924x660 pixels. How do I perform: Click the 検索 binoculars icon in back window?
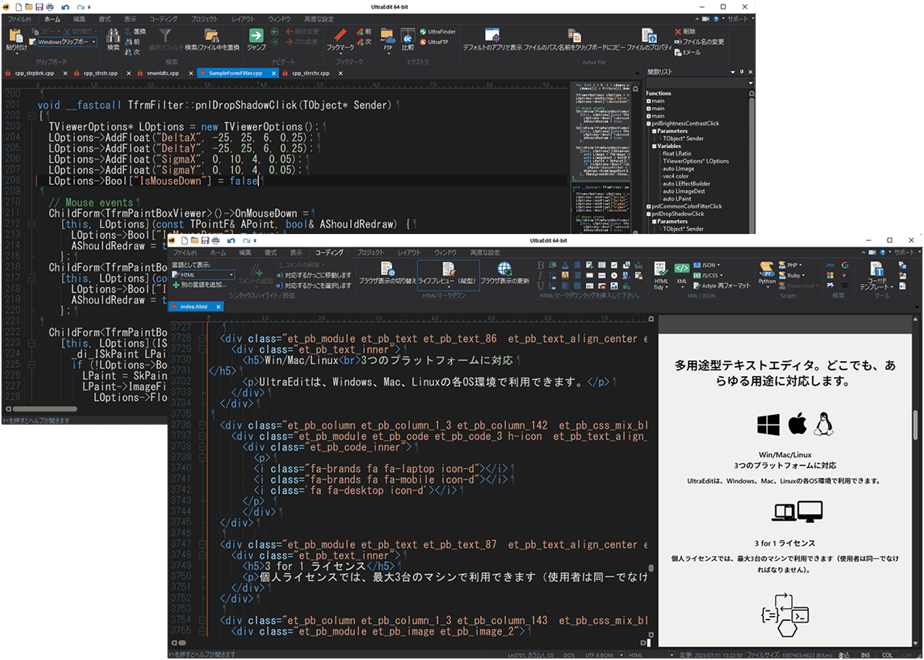pos(113,37)
